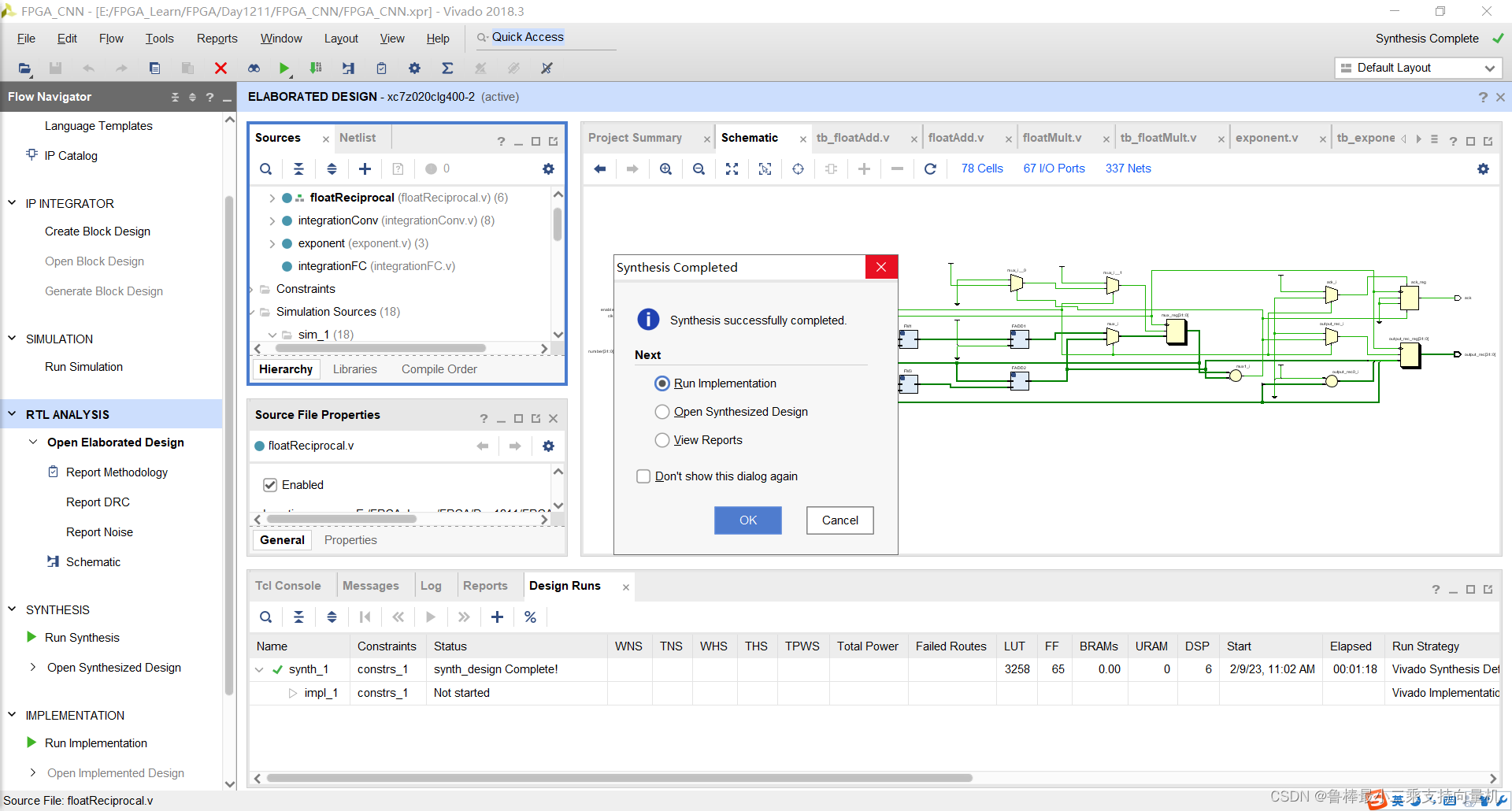1512x811 pixels.
Task: Switch to floatMult.v editor tab
Action: [1052, 138]
